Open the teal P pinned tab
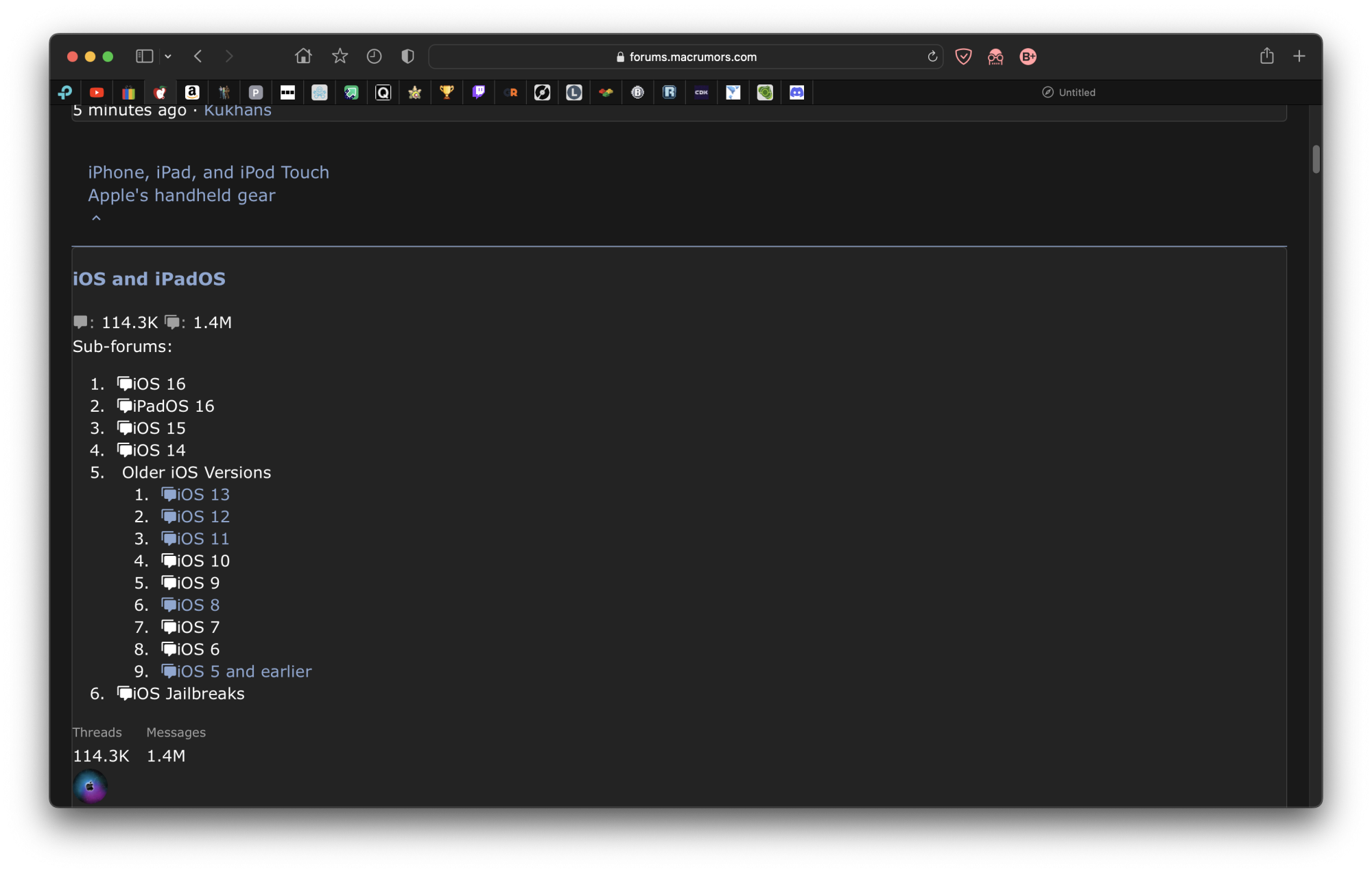 pos(65,93)
